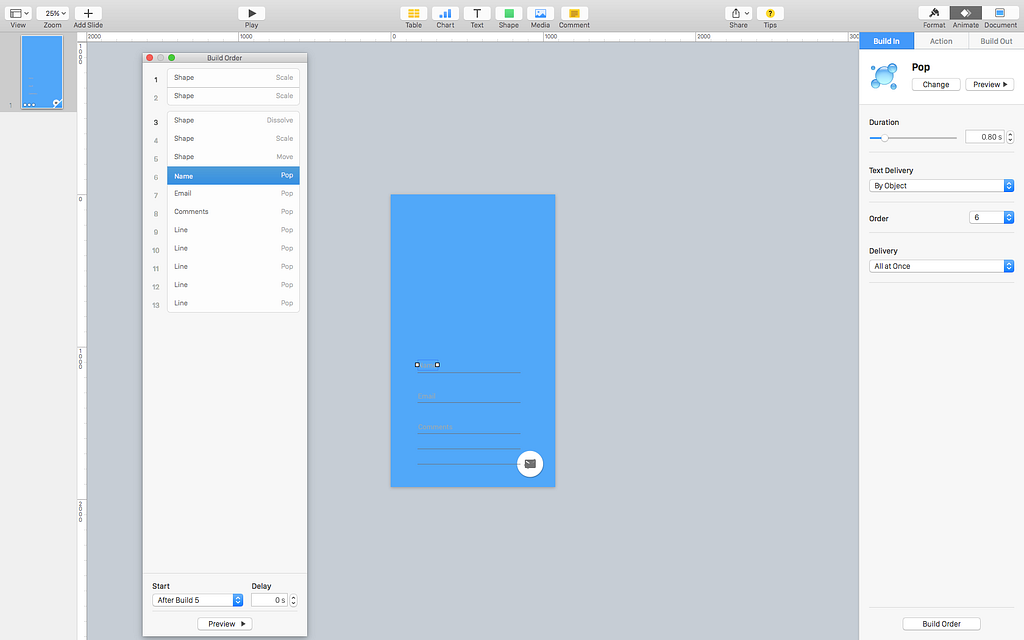The image size is (1024, 640).
Task: Select build 13 Line Pop row
Action: [x=233, y=303]
